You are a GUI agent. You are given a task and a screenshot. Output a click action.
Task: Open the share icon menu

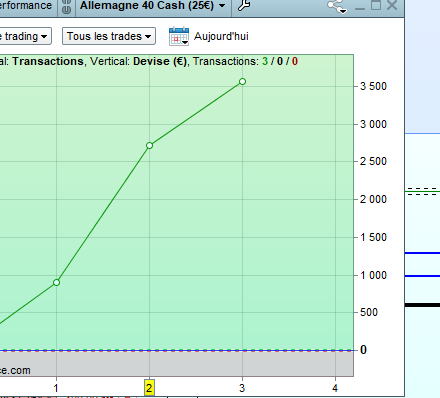click(x=337, y=6)
